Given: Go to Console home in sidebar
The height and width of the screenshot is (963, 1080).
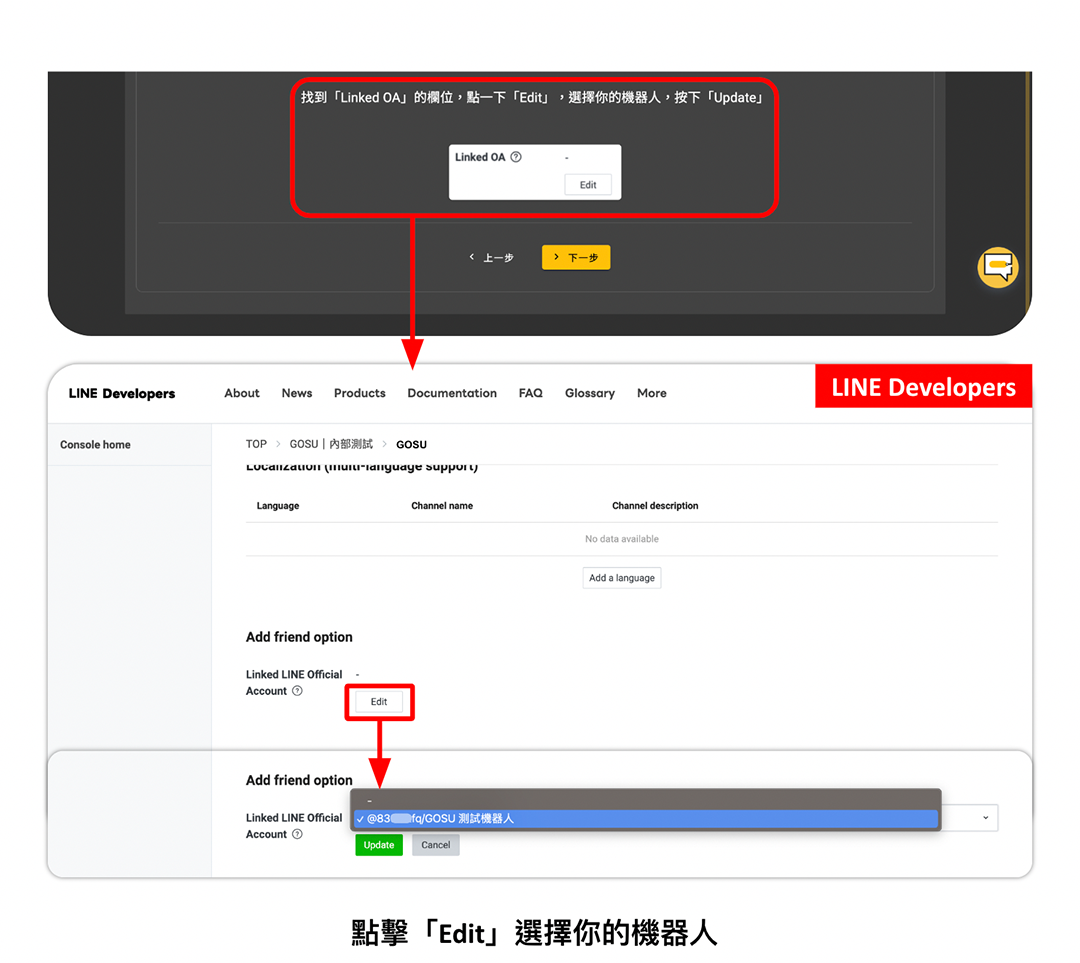Looking at the screenshot, I should click(95, 445).
